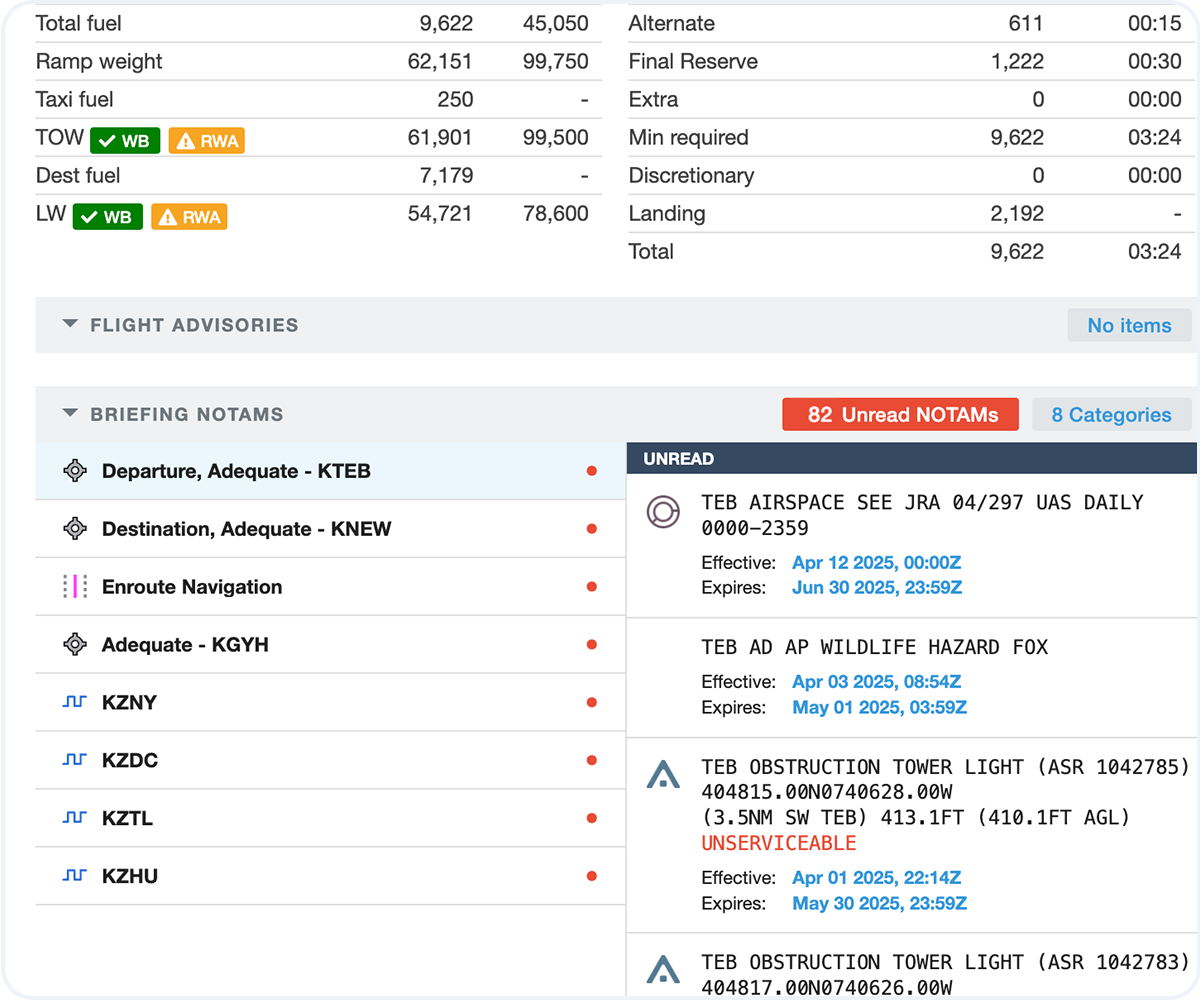
Task: Click the UNREAD header bar
Action: click(x=912, y=458)
